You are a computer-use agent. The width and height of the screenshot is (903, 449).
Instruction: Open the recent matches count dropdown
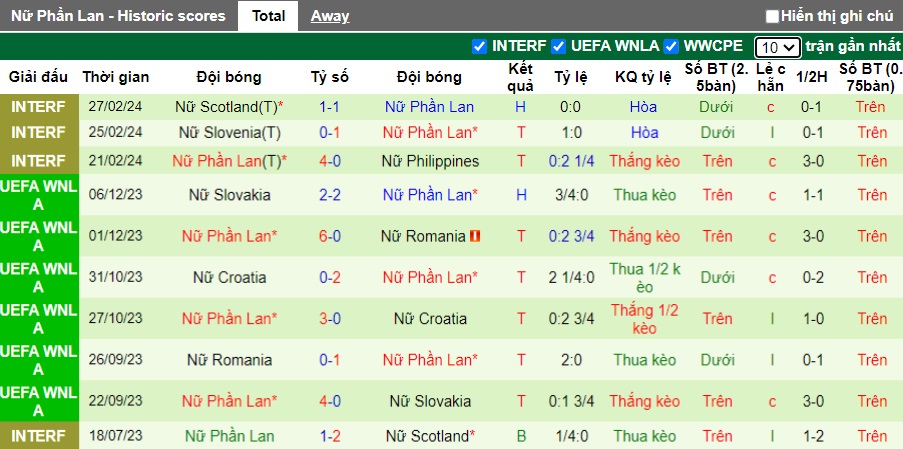pos(777,47)
